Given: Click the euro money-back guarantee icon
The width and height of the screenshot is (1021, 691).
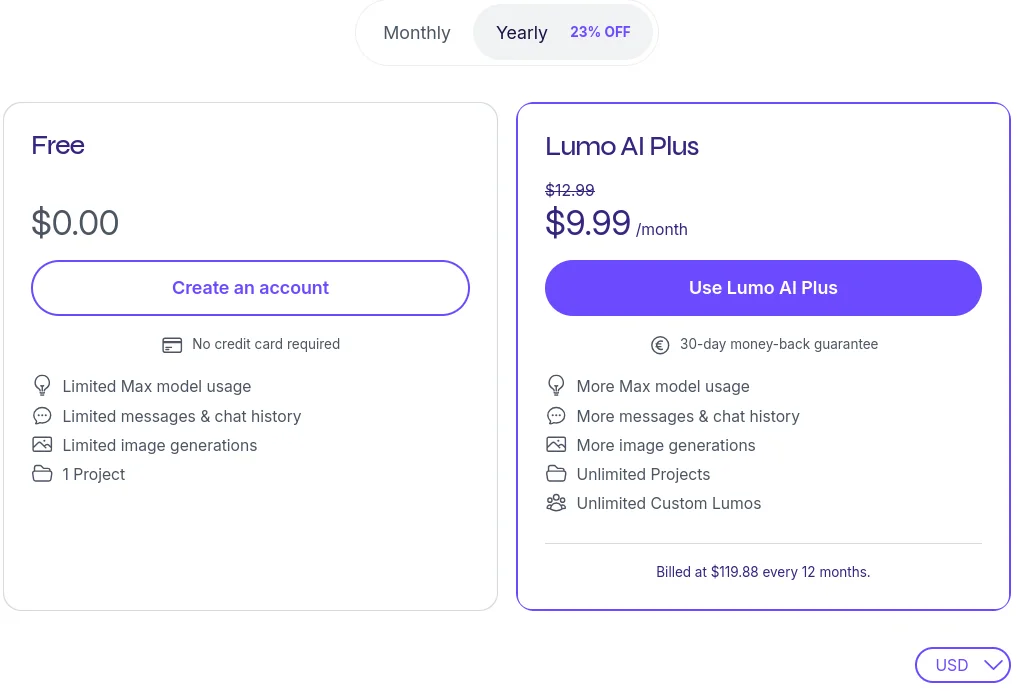Looking at the screenshot, I should [660, 345].
